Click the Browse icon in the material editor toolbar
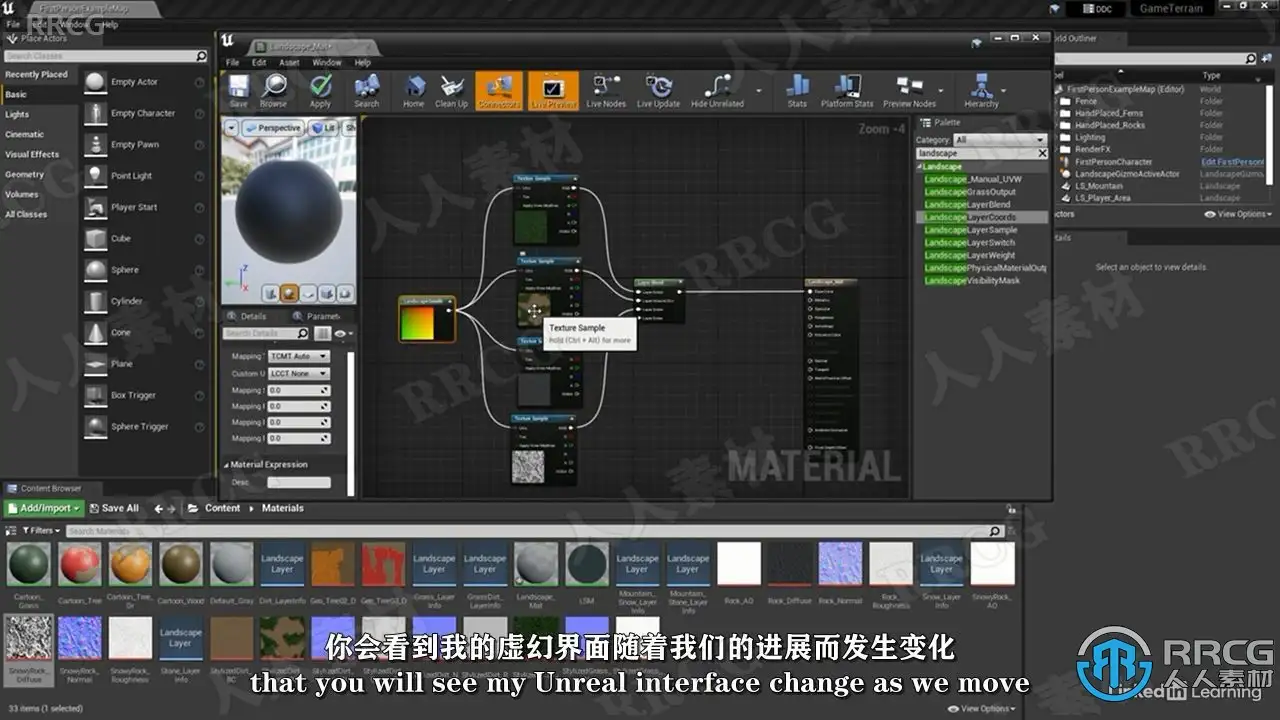The width and height of the screenshot is (1280, 720). [273, 90]
